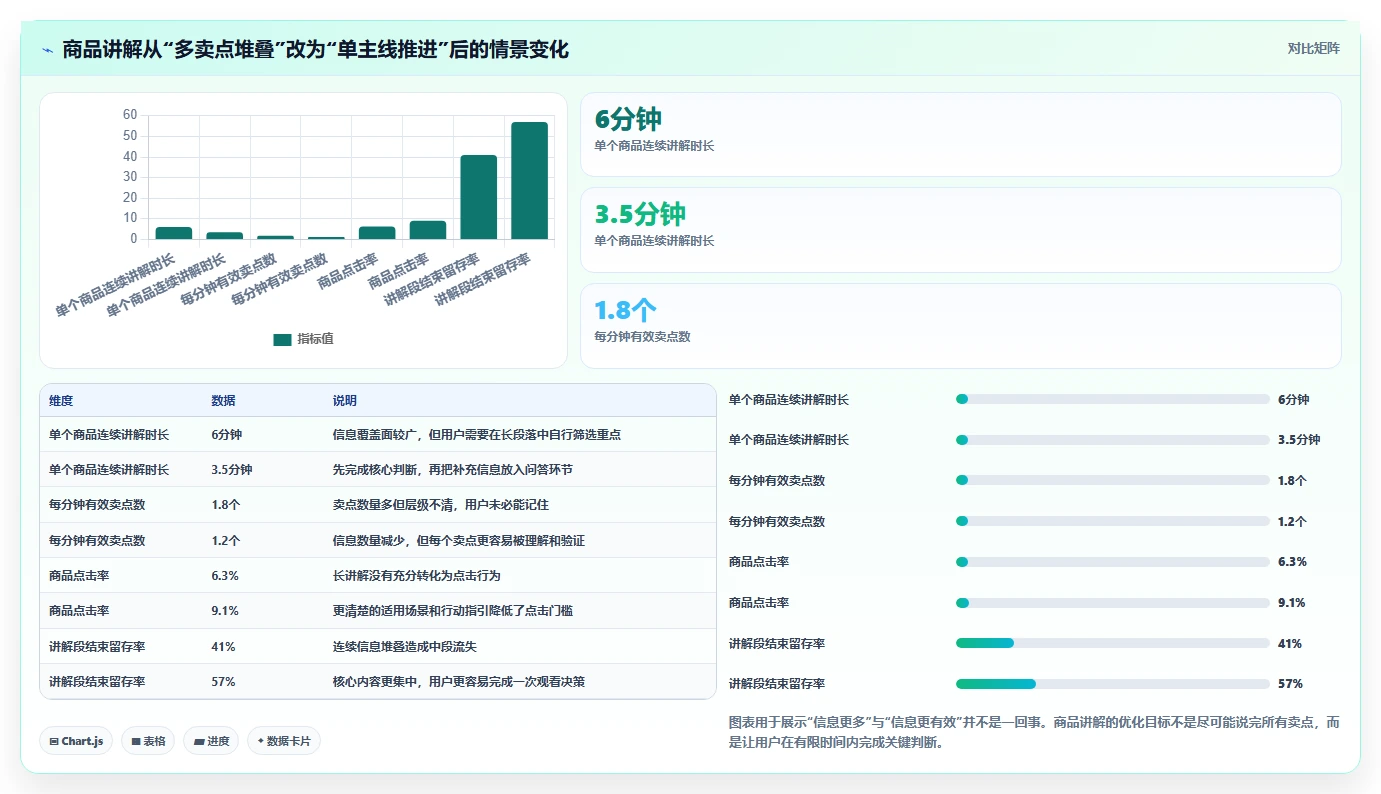Click the note 连续信息堆叠造成中段流失
This screenshot has height=794, width=1381.
(x=405, y=647)
